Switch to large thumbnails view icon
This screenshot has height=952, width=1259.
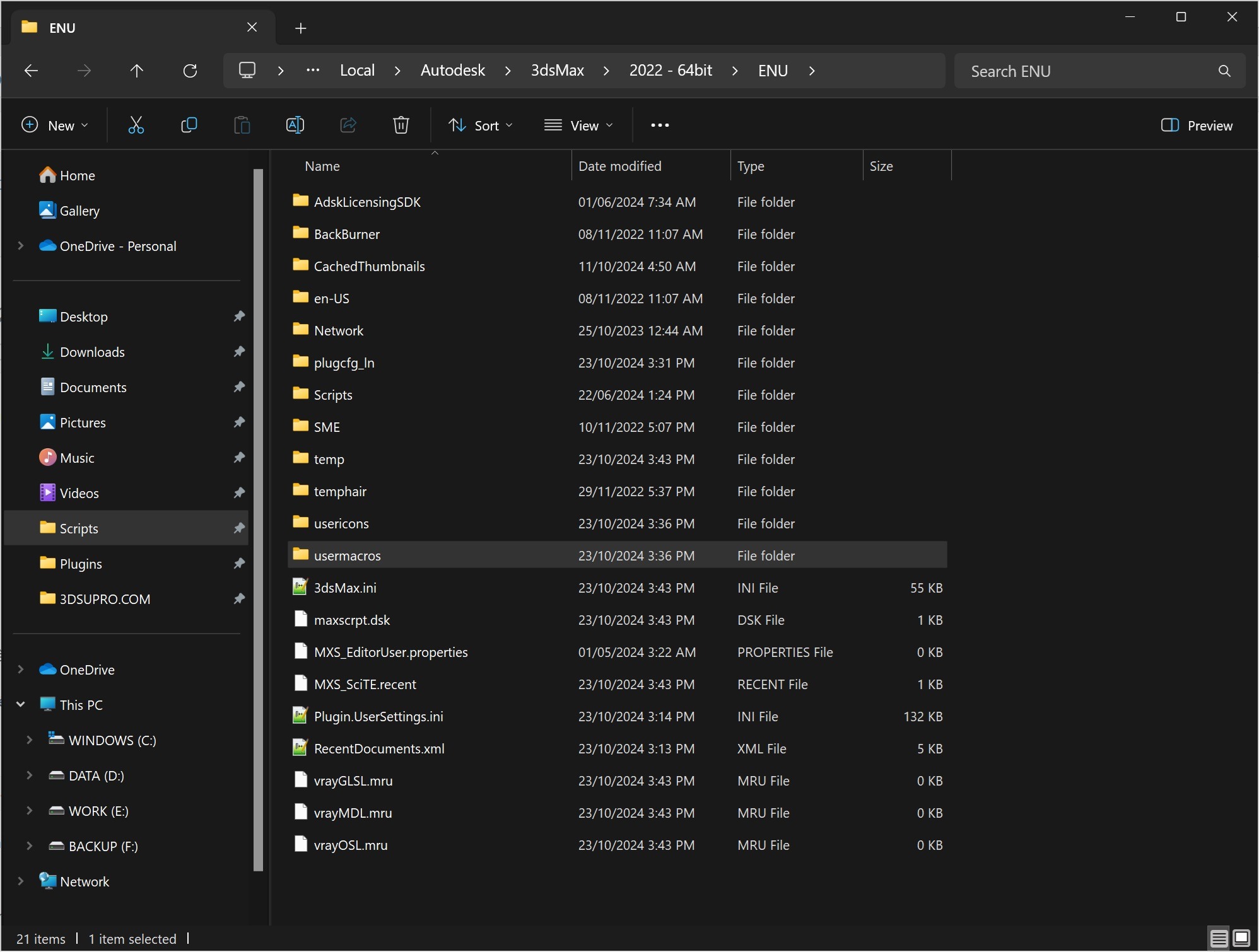(1241, 939)
